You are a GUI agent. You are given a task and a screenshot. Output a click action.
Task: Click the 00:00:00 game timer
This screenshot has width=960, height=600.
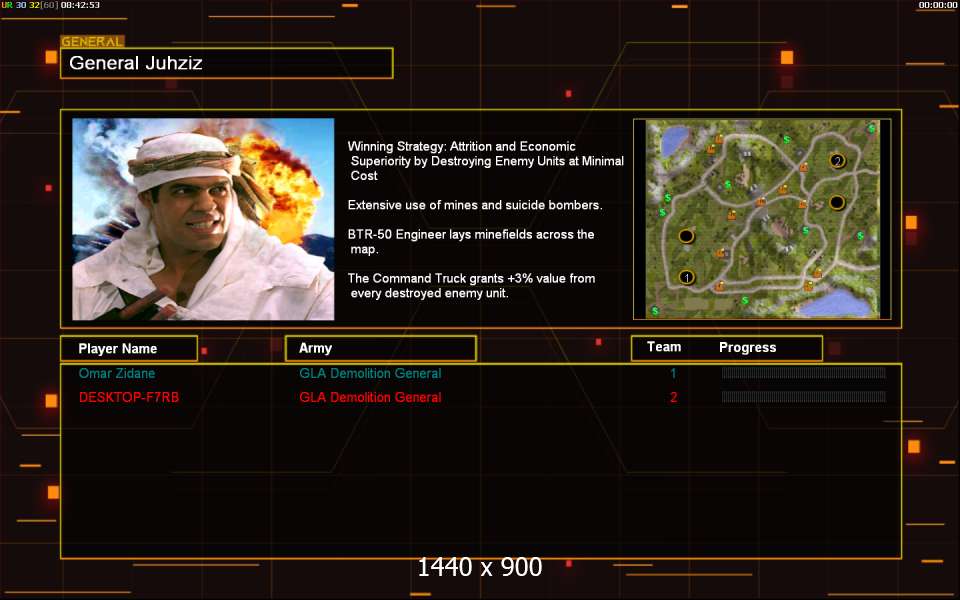coord(937,5)
